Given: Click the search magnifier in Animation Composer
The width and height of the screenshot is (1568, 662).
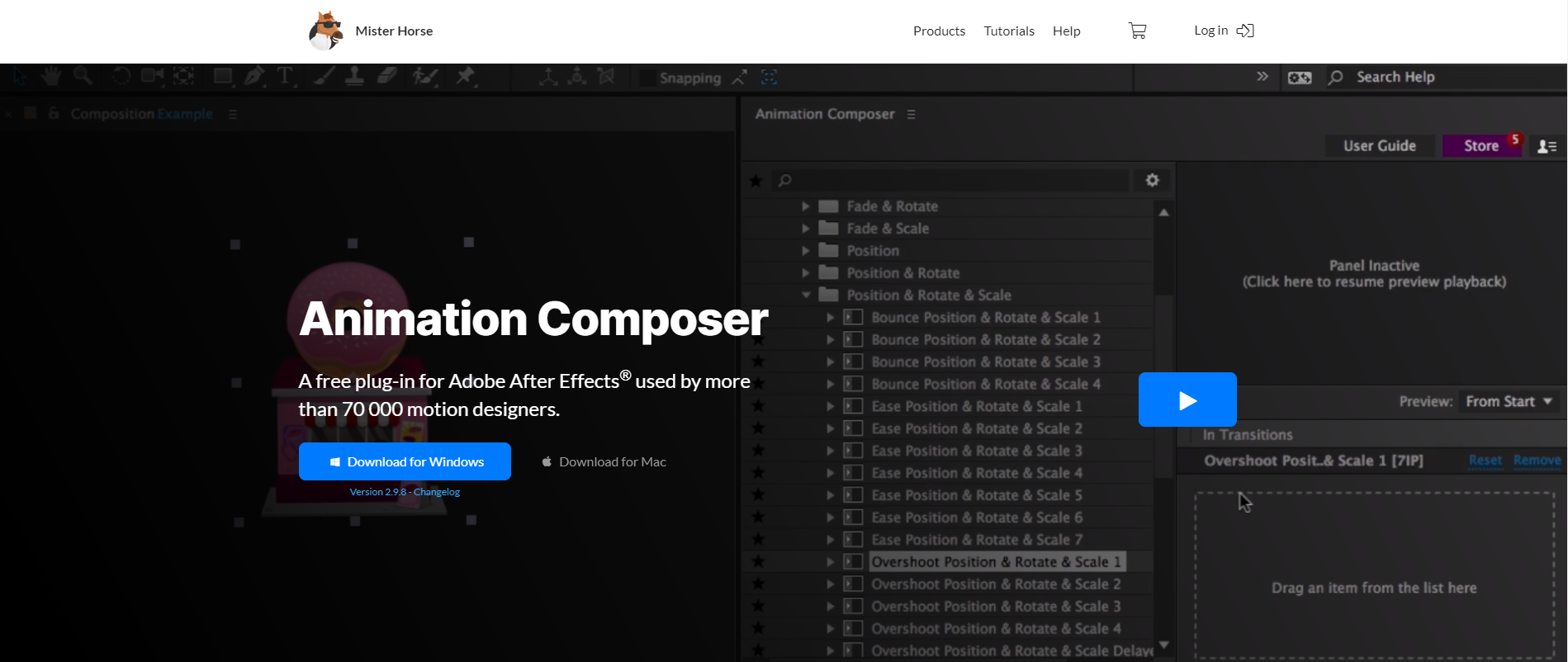Looking at the screenshot, I should 785,180.
